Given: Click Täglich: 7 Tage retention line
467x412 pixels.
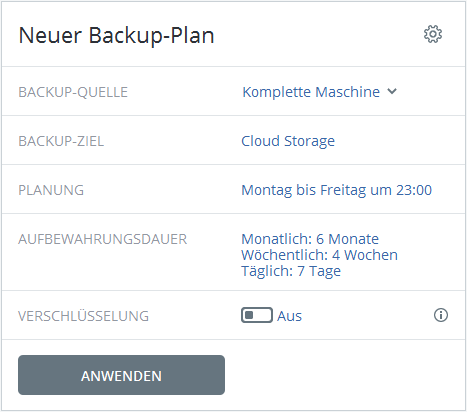Looking at the screenshot, I should [291, 271].
